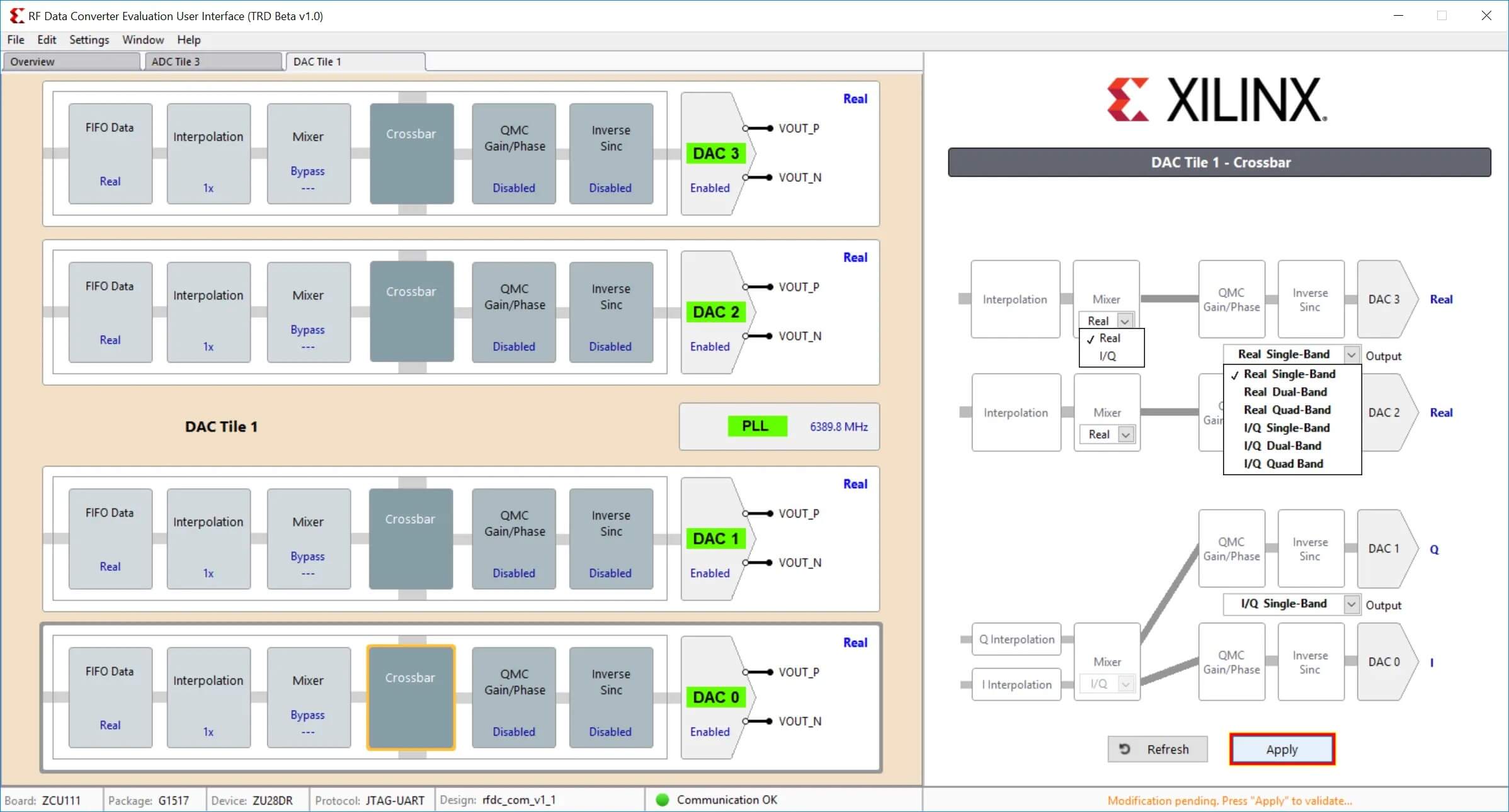The width and height of the screenshot is (1509, 812).
Task: Open the I/Q Single-Band output dropdown
Action: click(x=1351, y=604)
